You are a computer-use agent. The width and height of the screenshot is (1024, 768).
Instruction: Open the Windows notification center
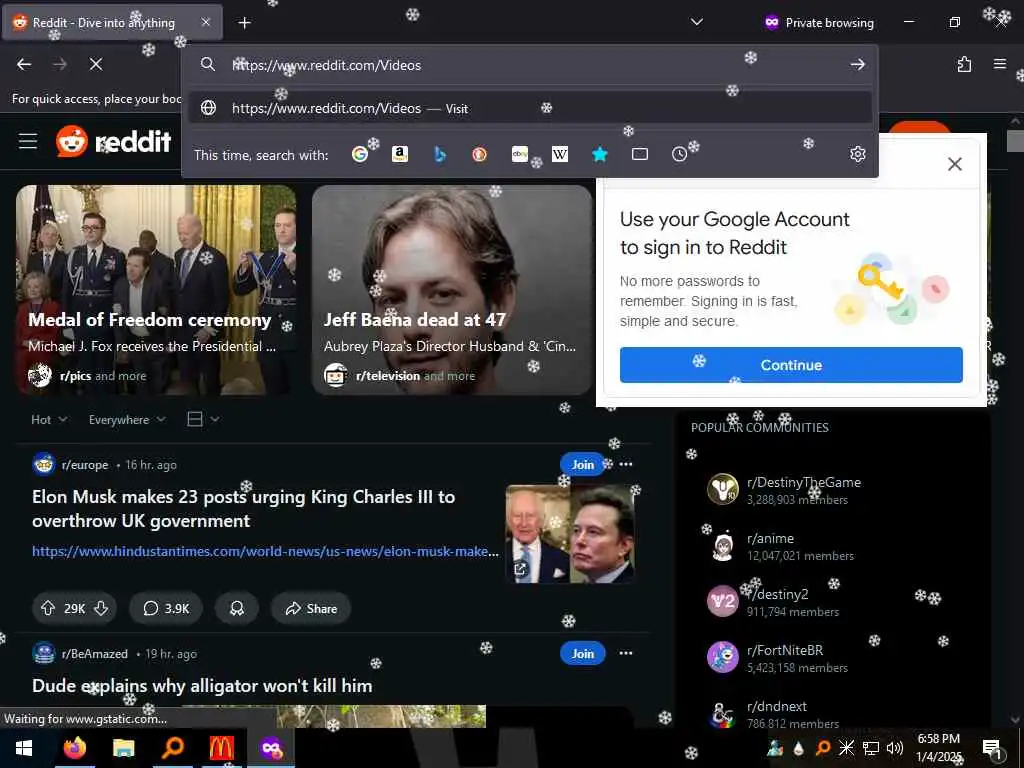992,748
